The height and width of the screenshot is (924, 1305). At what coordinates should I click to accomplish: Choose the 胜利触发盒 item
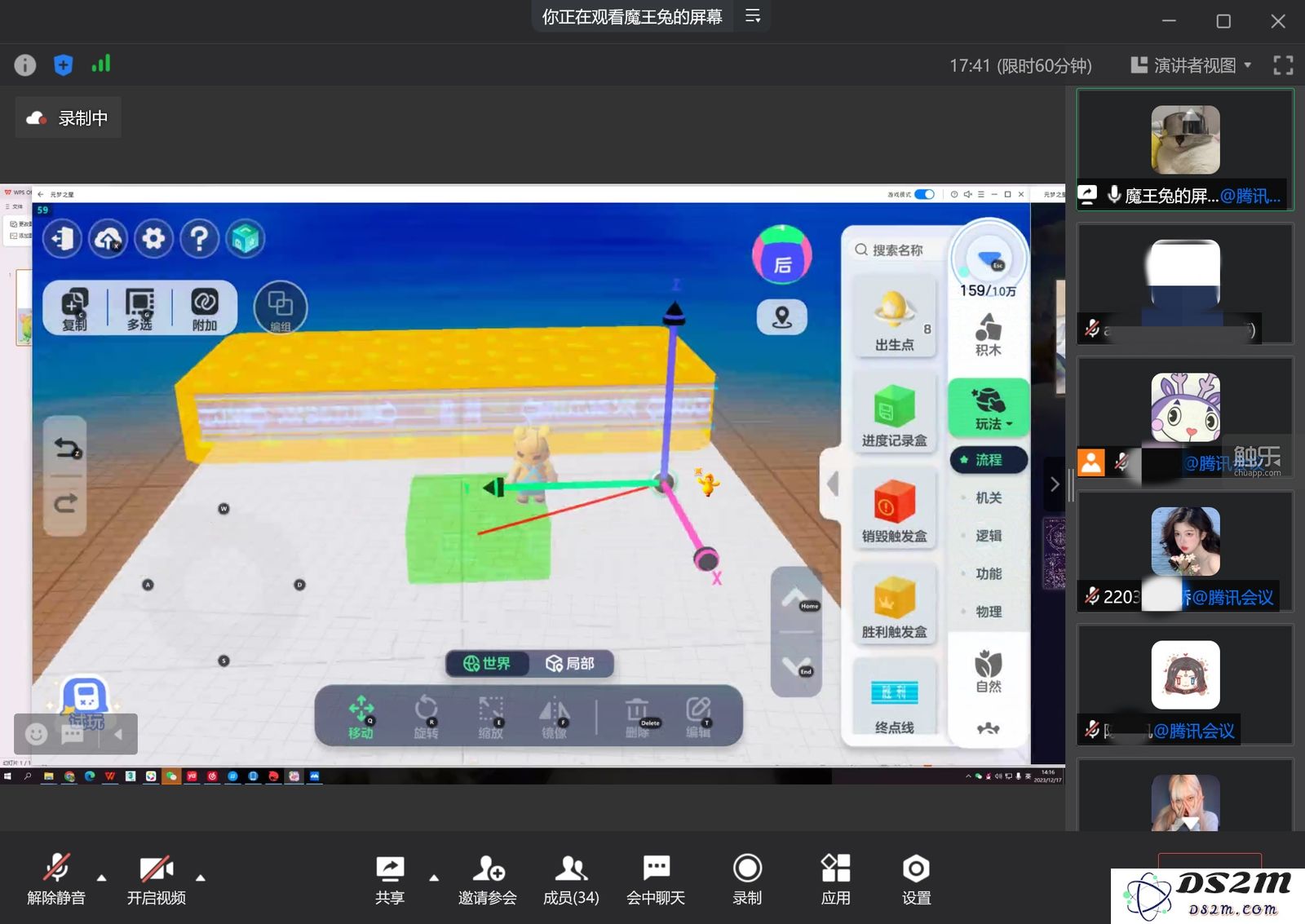coord(894,603)
